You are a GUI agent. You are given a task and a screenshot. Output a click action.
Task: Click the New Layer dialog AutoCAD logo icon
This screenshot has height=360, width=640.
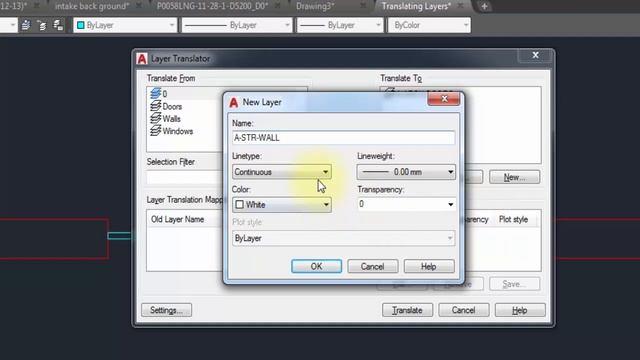pos(233,102)
